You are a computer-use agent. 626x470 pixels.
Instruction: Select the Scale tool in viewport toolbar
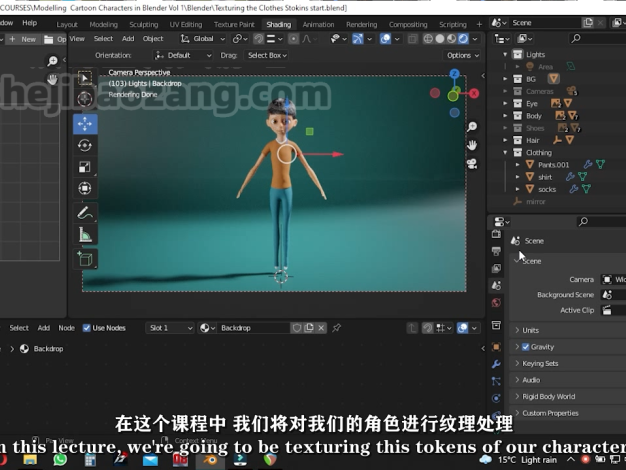tap(85, 167)
